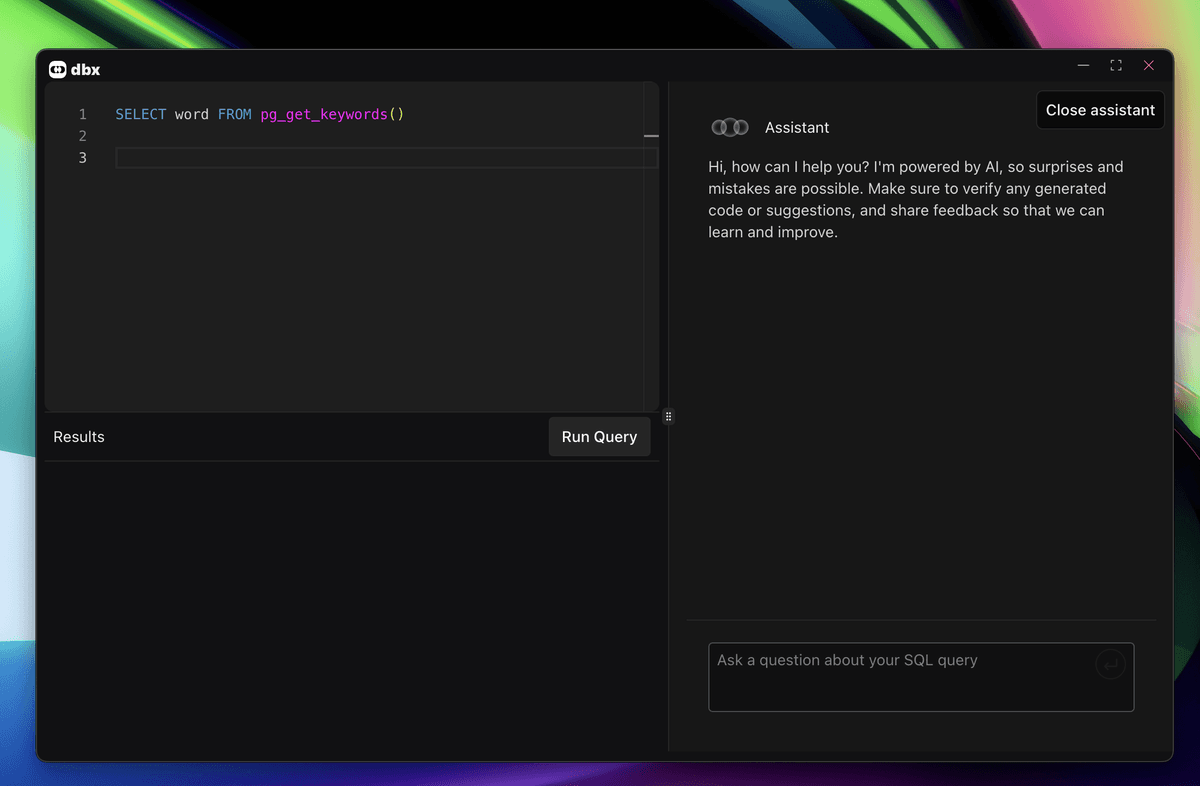Click the editor scrollbar marker

pos(651,135)
